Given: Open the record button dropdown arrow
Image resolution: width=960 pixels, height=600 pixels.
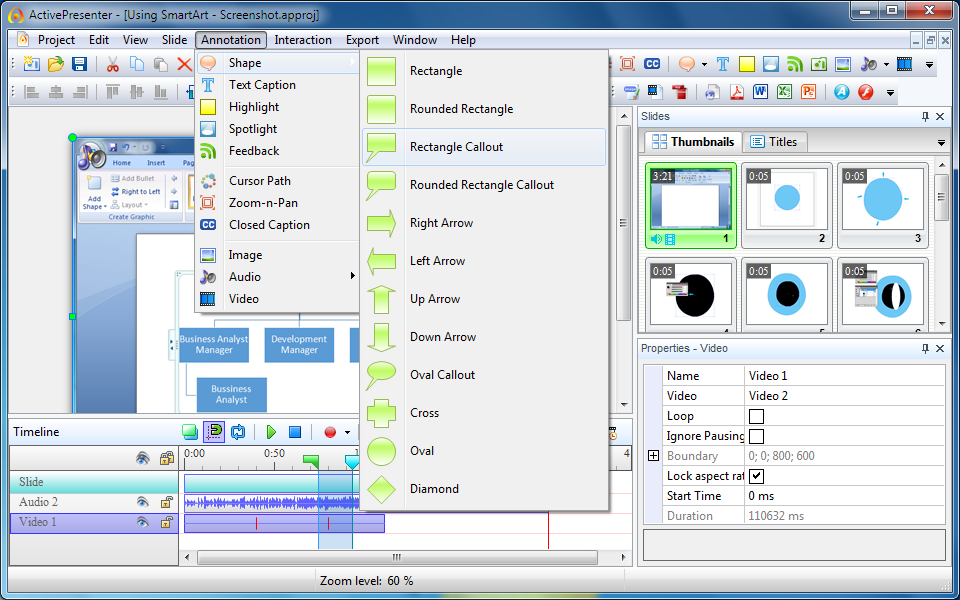Looking at the screenshot, I should tap(347, 433).
